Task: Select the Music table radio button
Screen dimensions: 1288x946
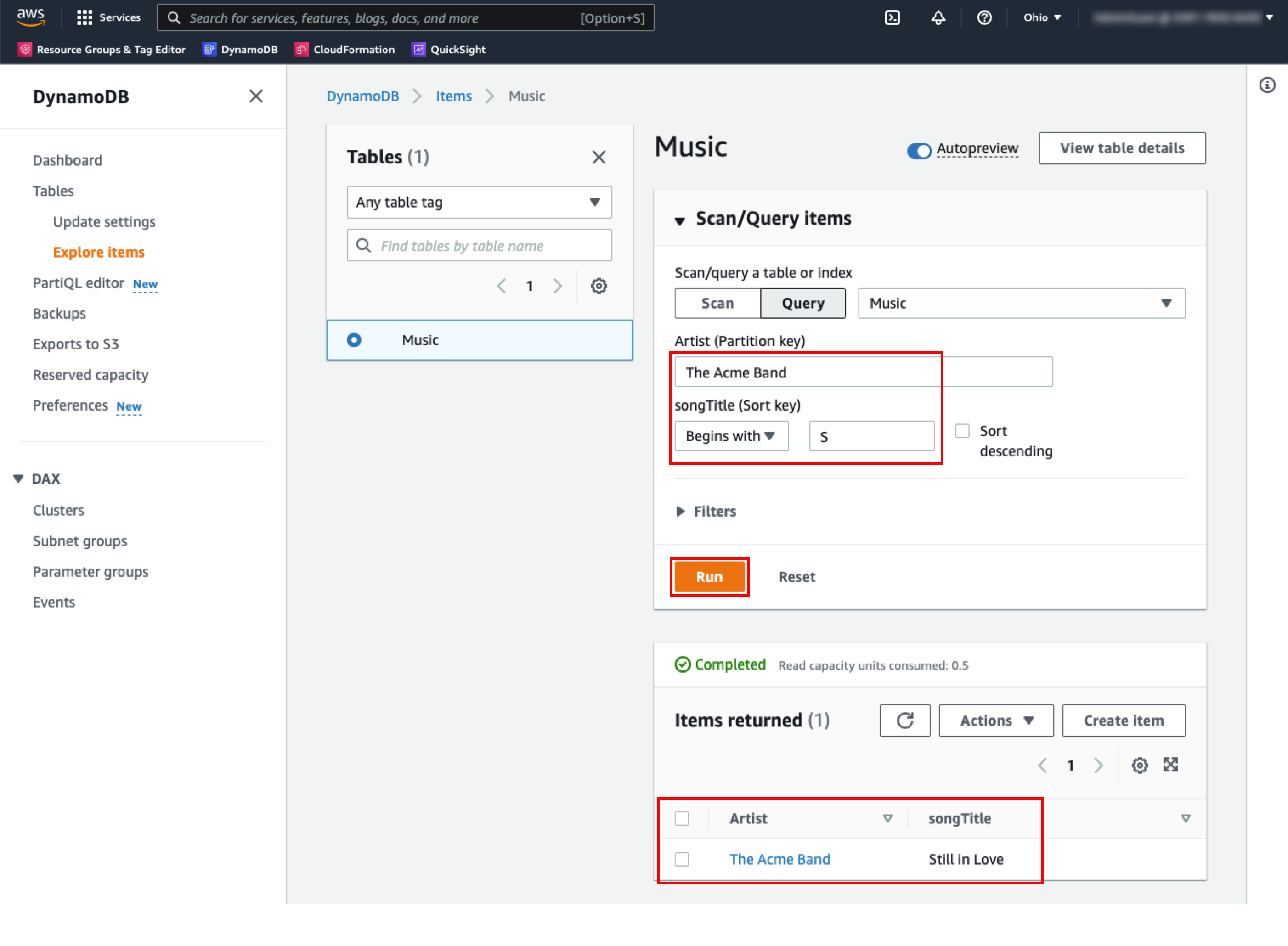Action: coord(354,340)
